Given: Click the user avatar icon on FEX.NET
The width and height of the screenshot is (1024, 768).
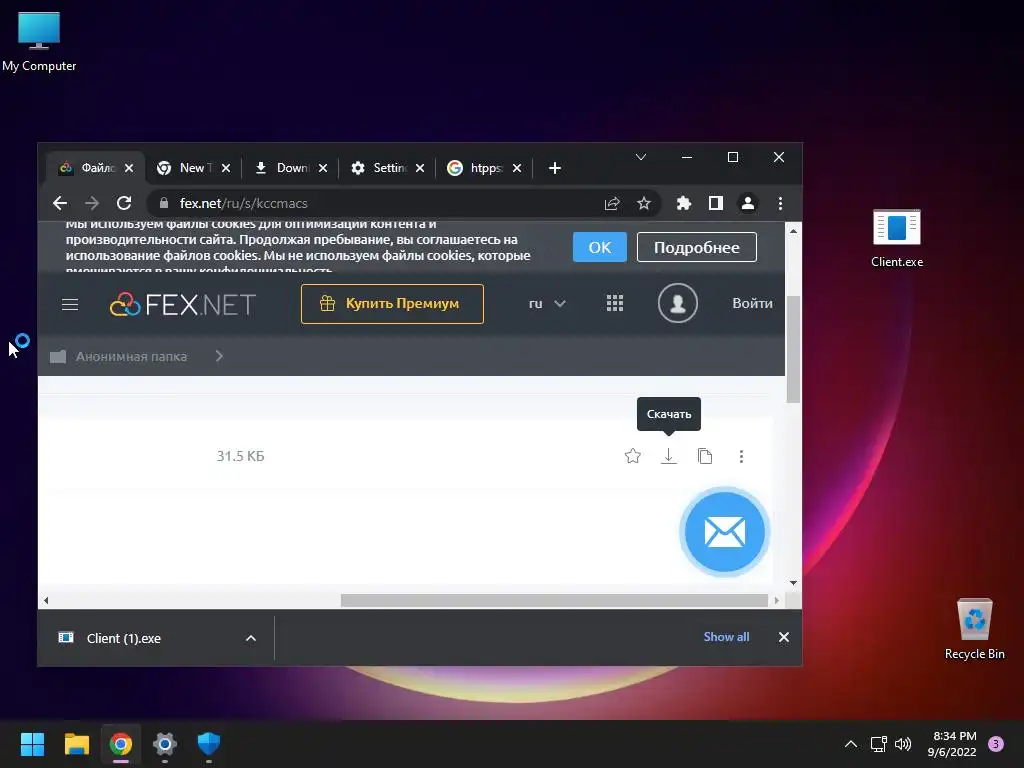Looking at the screenshot, I should (x=677, y=303).
